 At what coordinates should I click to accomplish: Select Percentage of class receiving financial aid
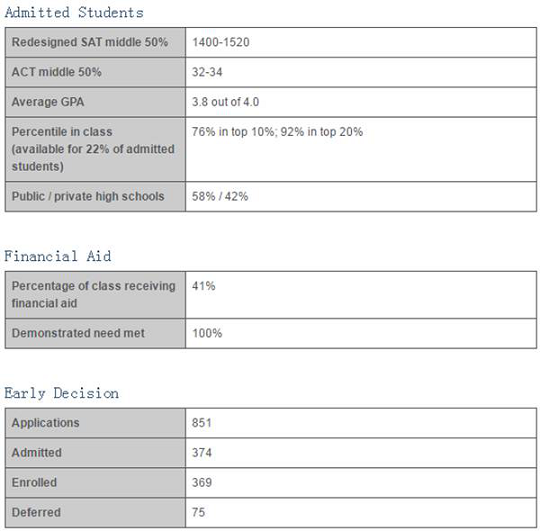(x=94, y=294)
